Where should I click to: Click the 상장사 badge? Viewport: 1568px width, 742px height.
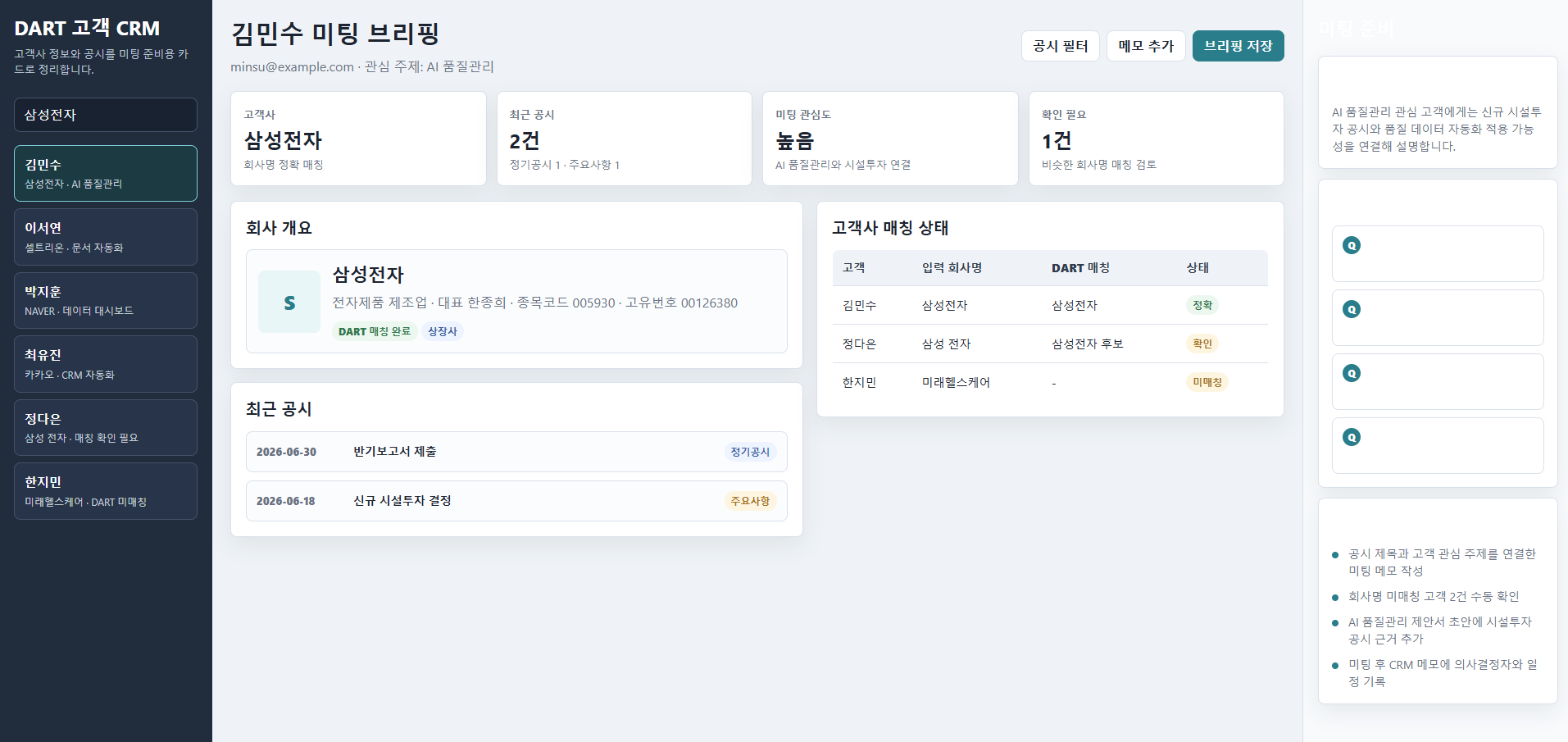click(x=443, y=331)
